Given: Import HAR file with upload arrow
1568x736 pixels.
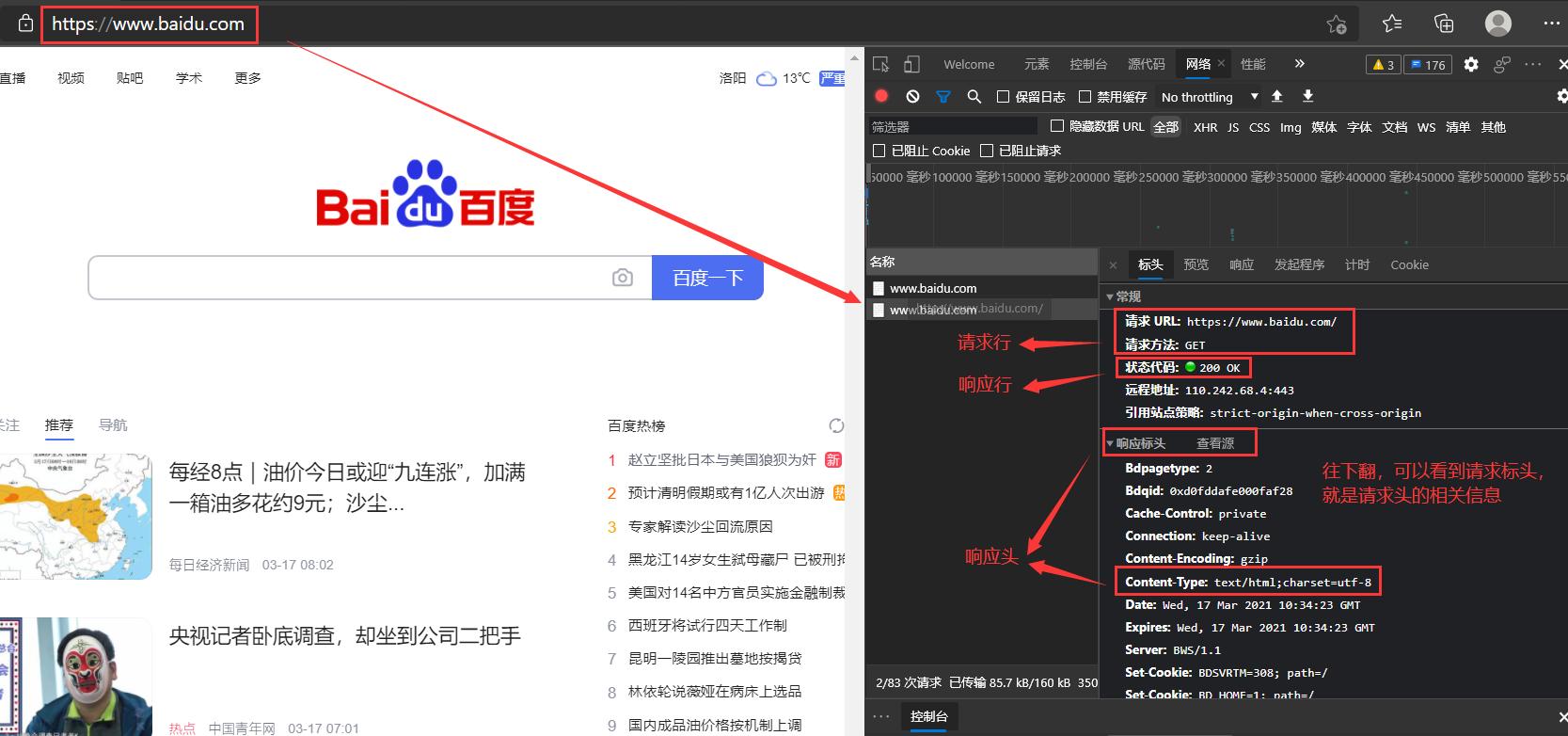Looking at the screenshot, I should point(1276,96).
